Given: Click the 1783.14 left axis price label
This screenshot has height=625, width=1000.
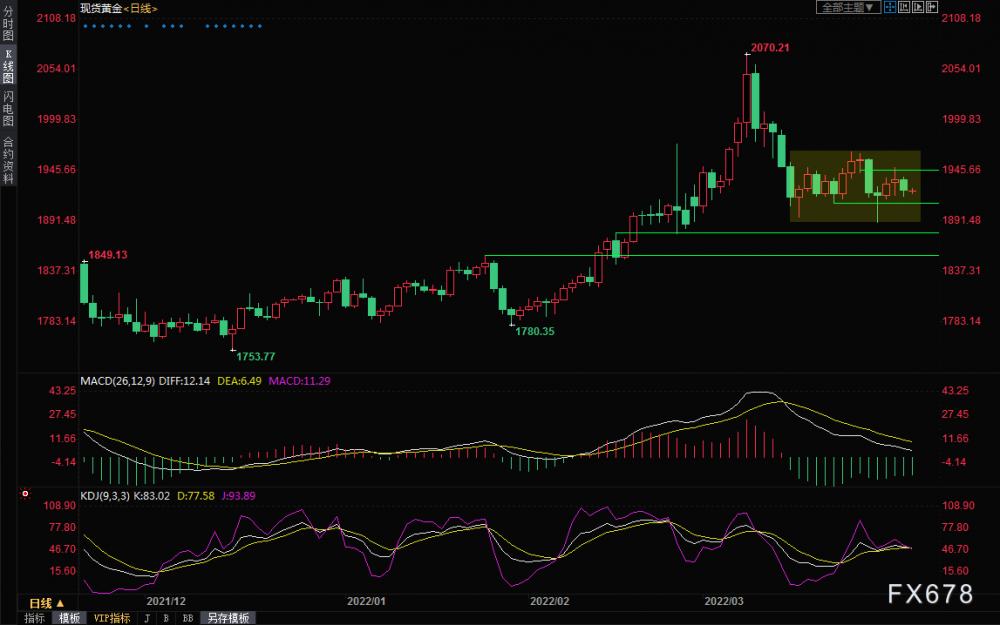Looking at the screenshot, I should point(56,321).
